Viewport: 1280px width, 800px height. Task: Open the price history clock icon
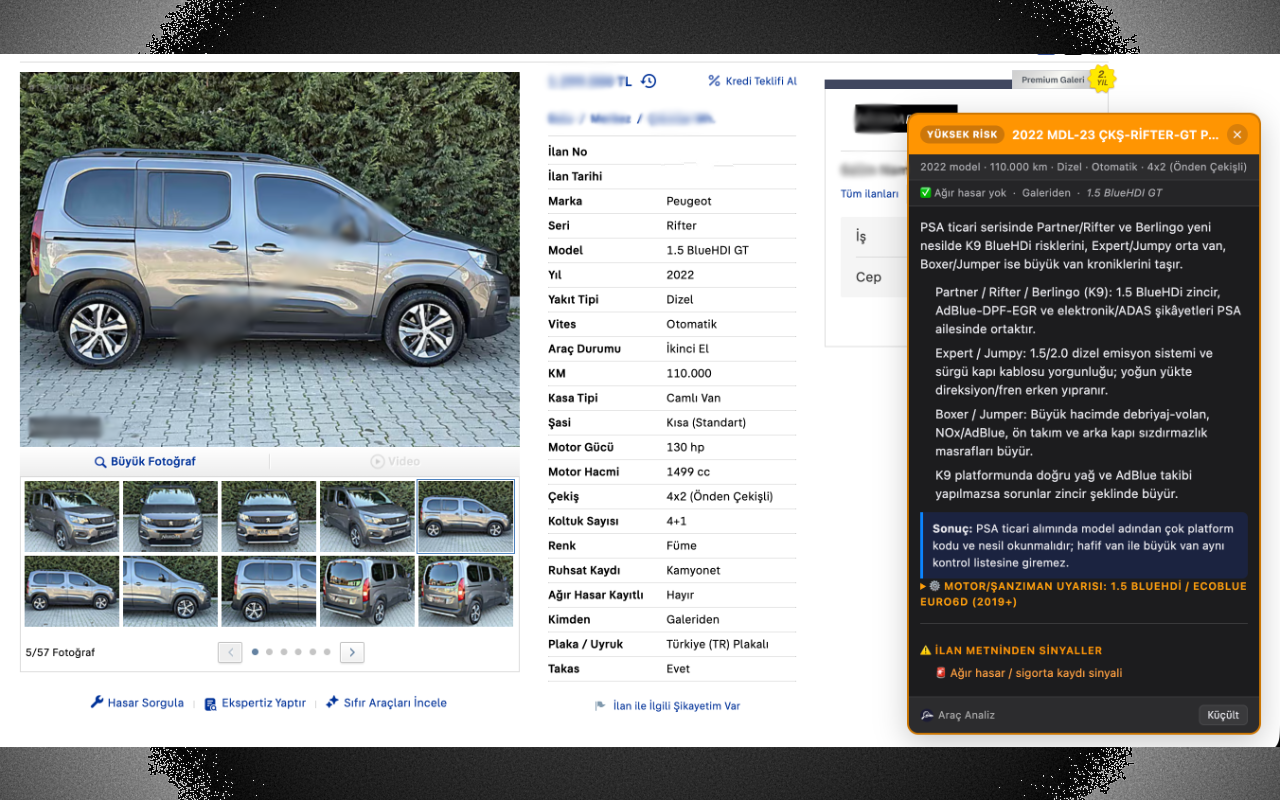648,81
